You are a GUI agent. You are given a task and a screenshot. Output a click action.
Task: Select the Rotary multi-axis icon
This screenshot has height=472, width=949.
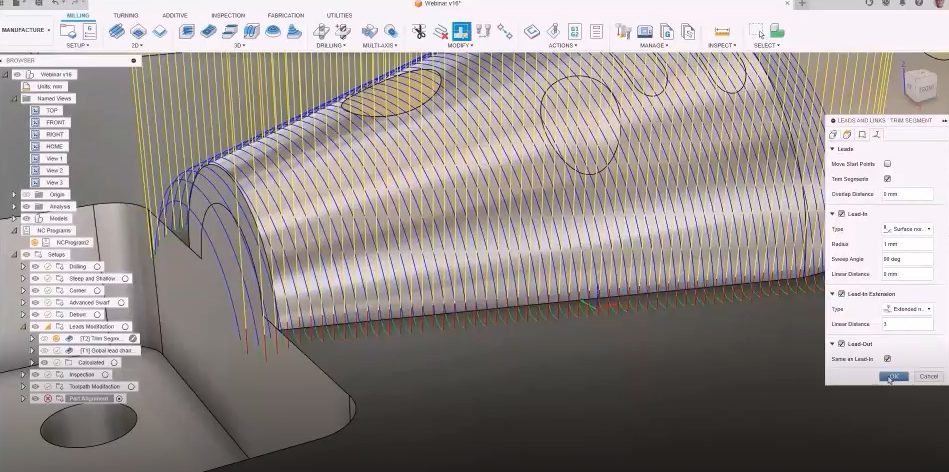[390, 31]
